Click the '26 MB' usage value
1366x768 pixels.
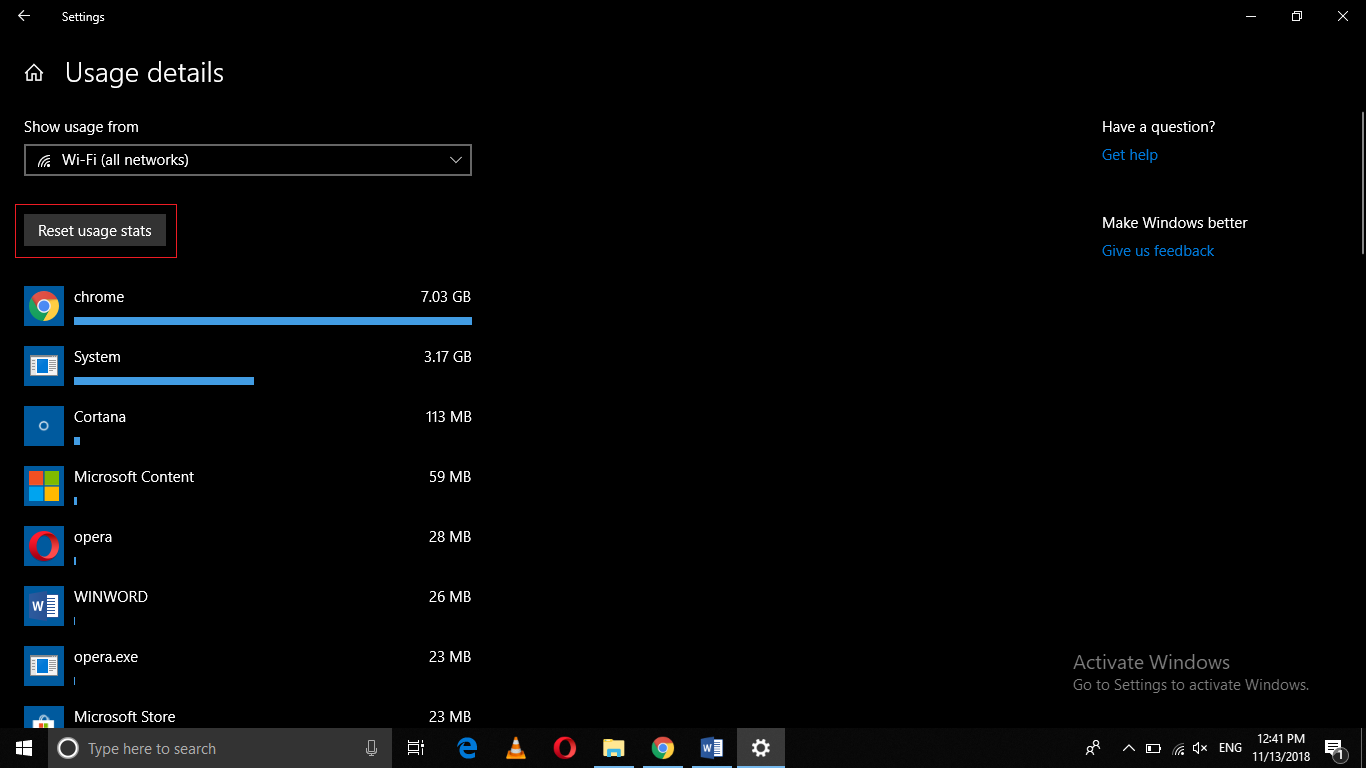click(450, 597)
